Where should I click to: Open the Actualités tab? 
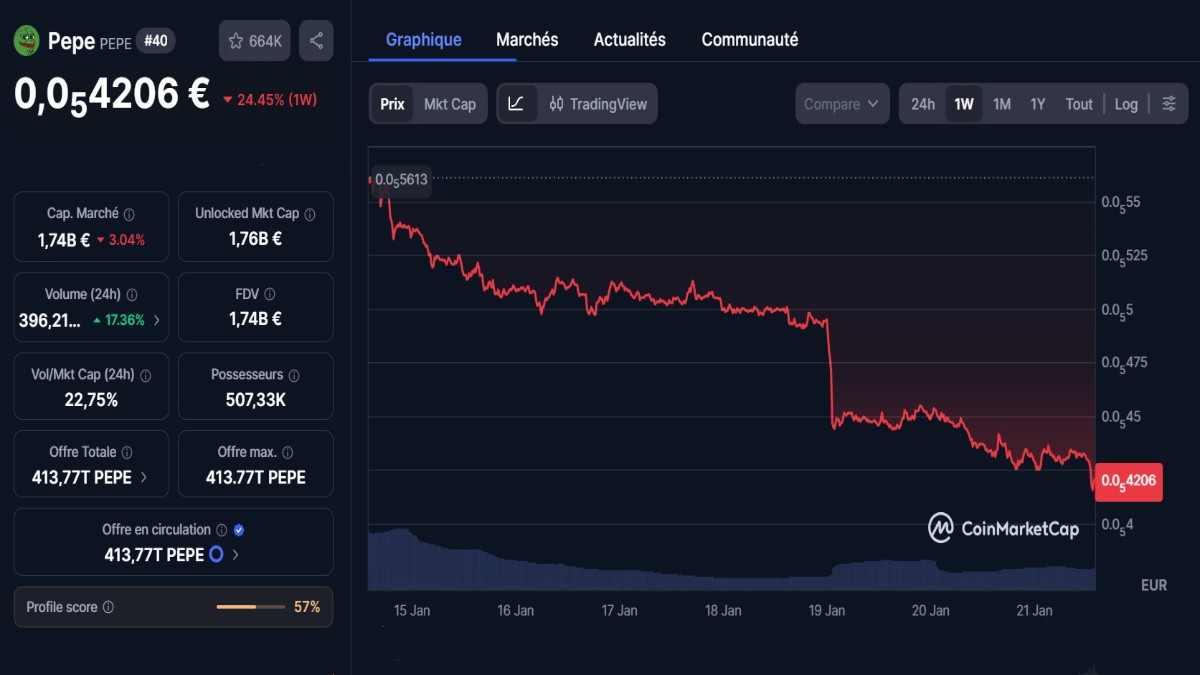coord(630,40)
